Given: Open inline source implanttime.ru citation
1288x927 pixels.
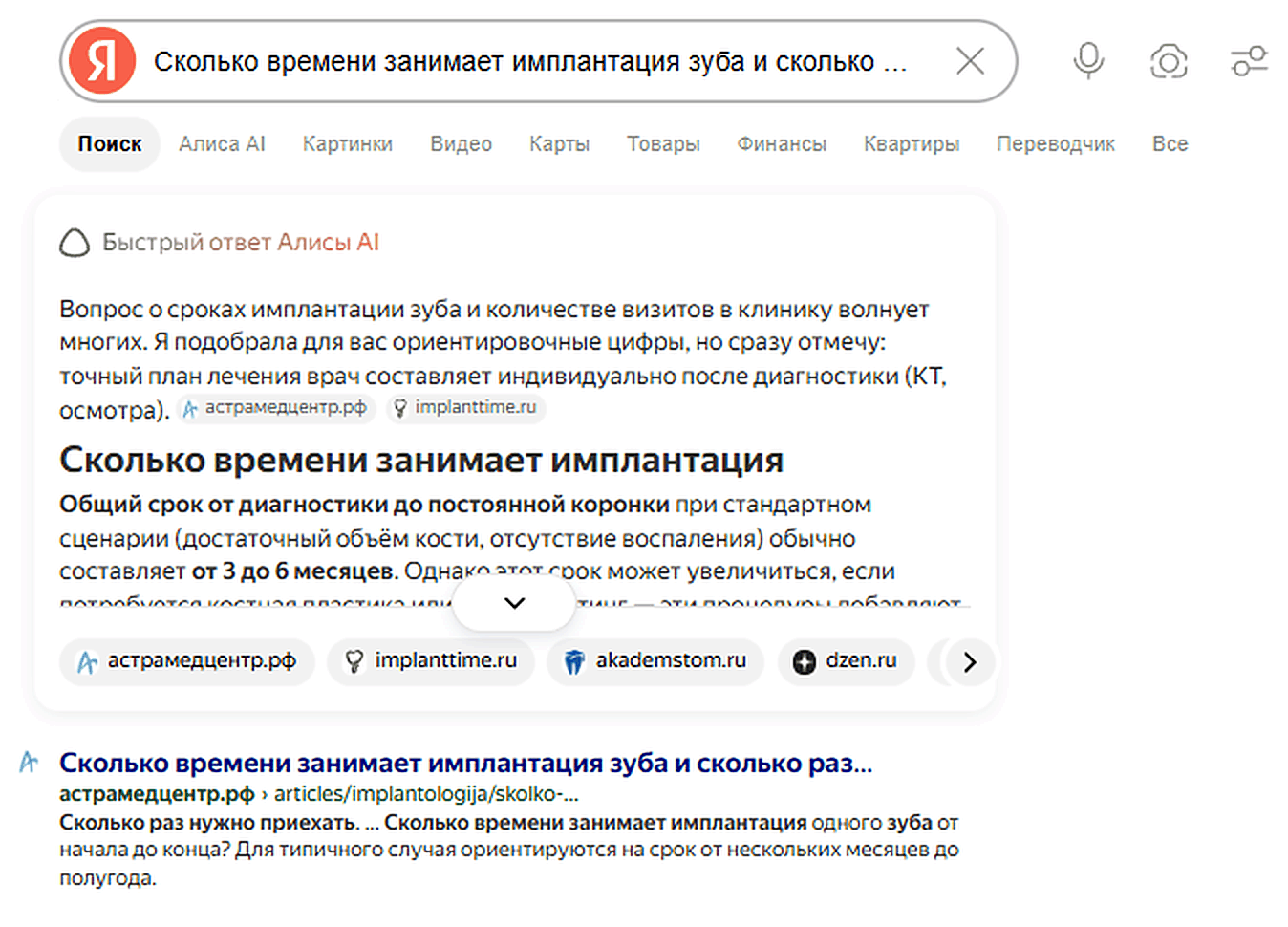Looking at the screenshot, I should 465,408.
